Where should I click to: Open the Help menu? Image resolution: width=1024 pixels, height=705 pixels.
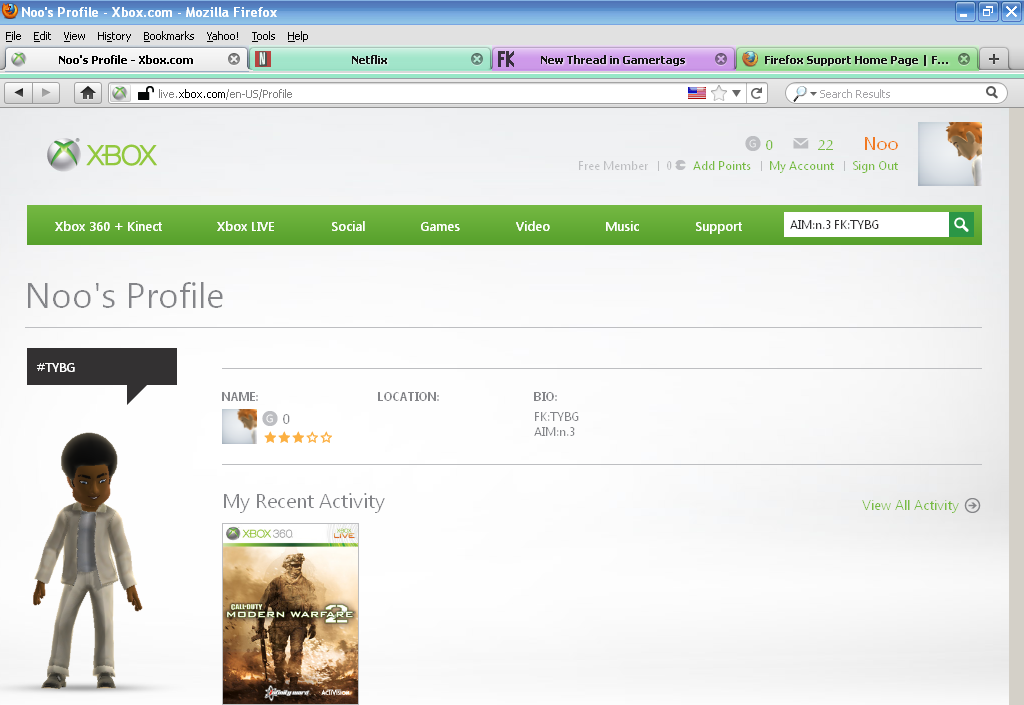coord(297,36)
